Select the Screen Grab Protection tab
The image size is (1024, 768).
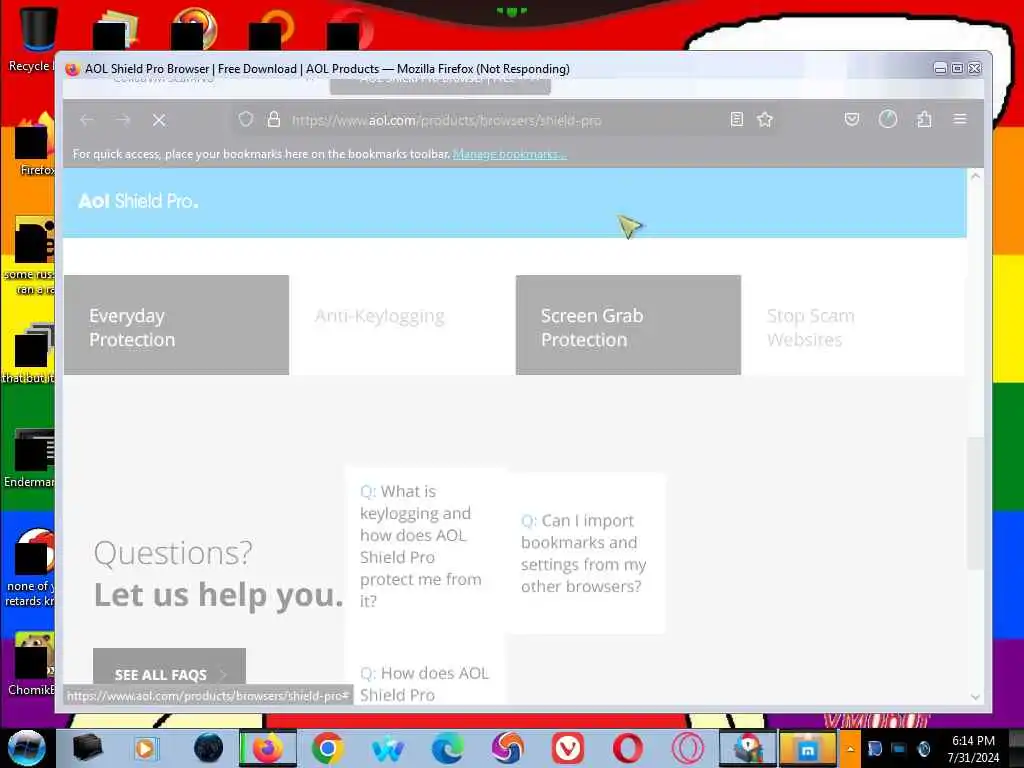pyautogui.click(x=628, y=325)
